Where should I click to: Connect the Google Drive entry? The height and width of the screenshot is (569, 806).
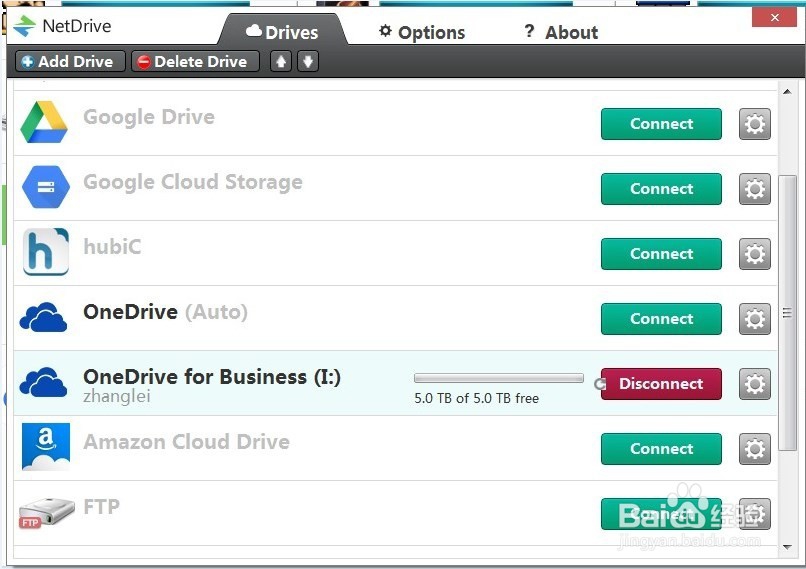[x=661, y=124]
